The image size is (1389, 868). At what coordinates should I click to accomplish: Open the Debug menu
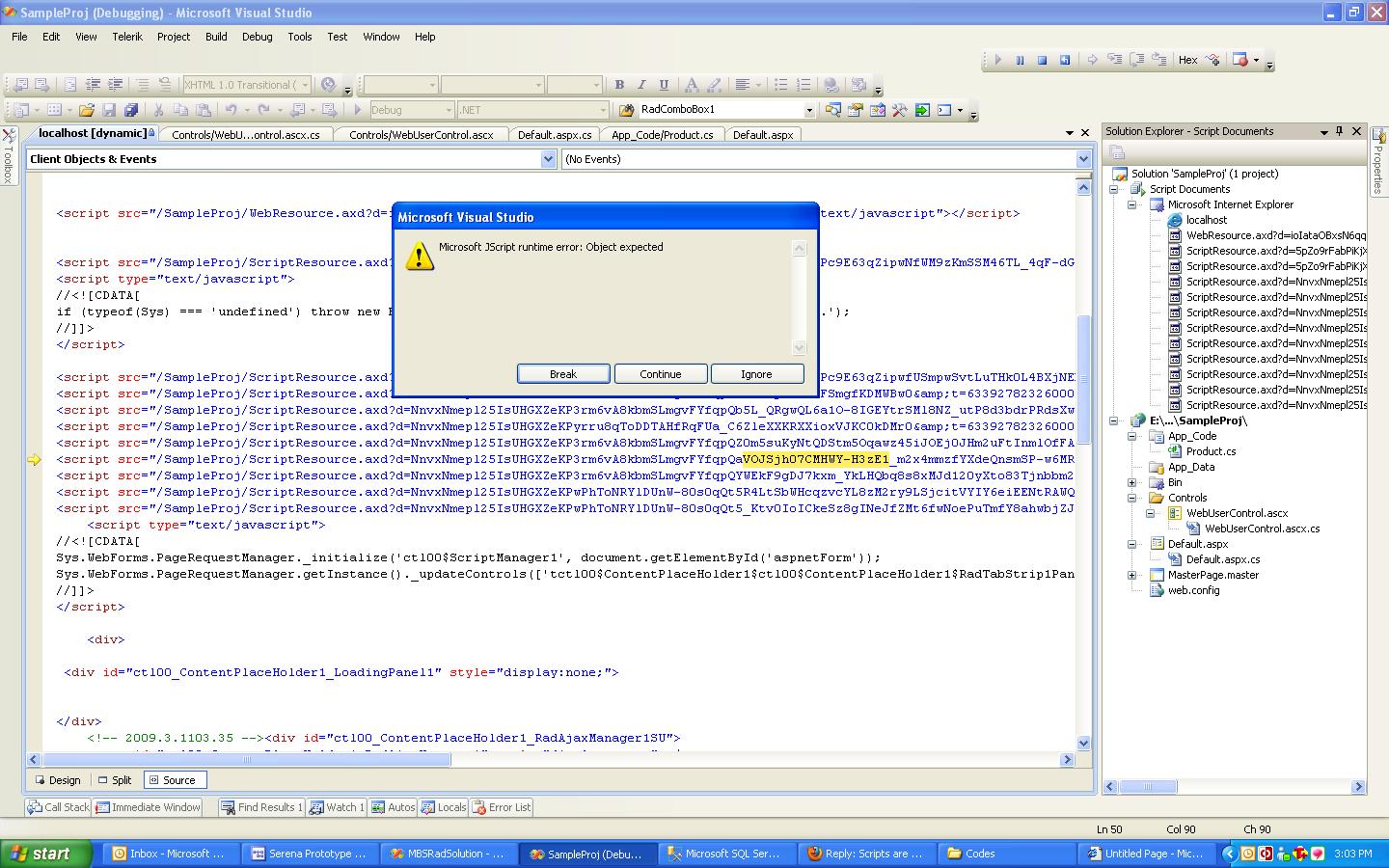click(x=257, y=37)
